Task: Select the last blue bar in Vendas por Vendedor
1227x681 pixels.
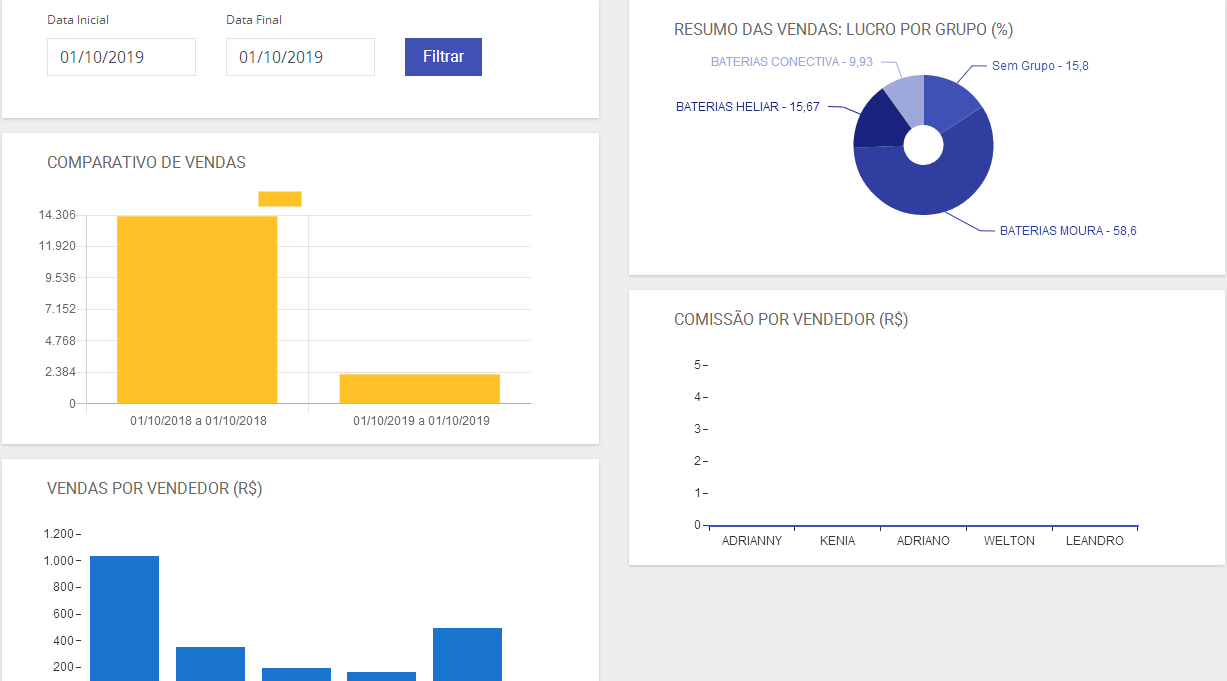Action: (x=467, y=654)
